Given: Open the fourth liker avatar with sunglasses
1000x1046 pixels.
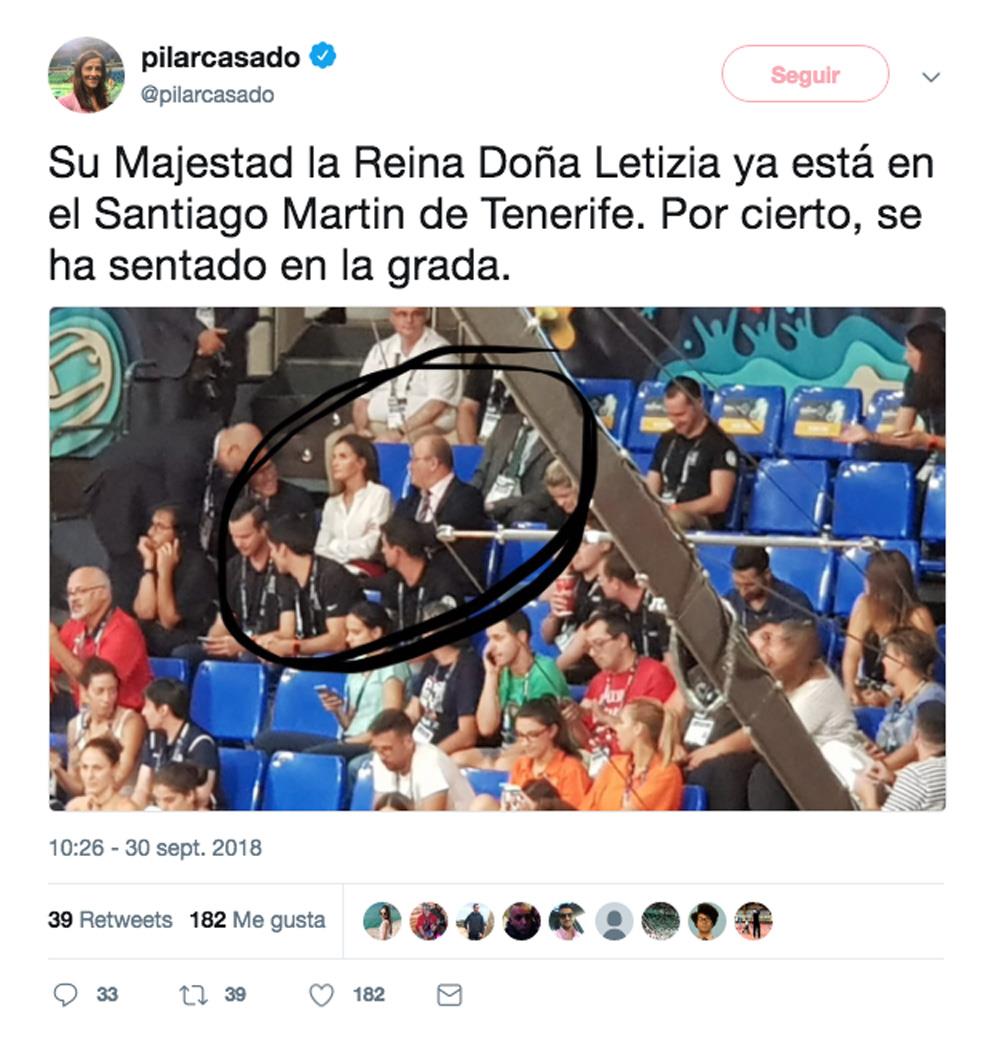Looking at the screenshot, I should tap(521, 921).
